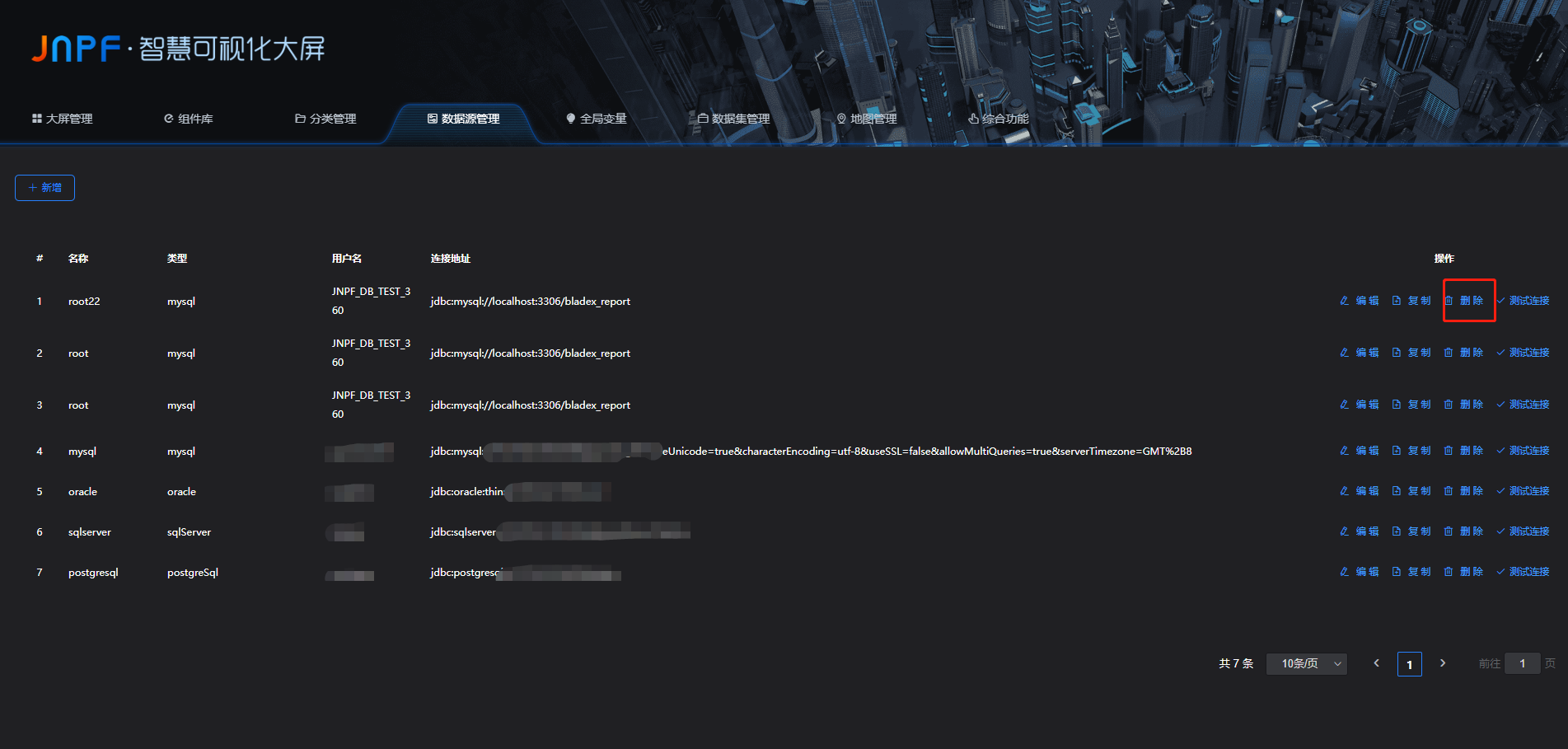
Task: Test connection for root22 data source
Action: (1523, 301)
